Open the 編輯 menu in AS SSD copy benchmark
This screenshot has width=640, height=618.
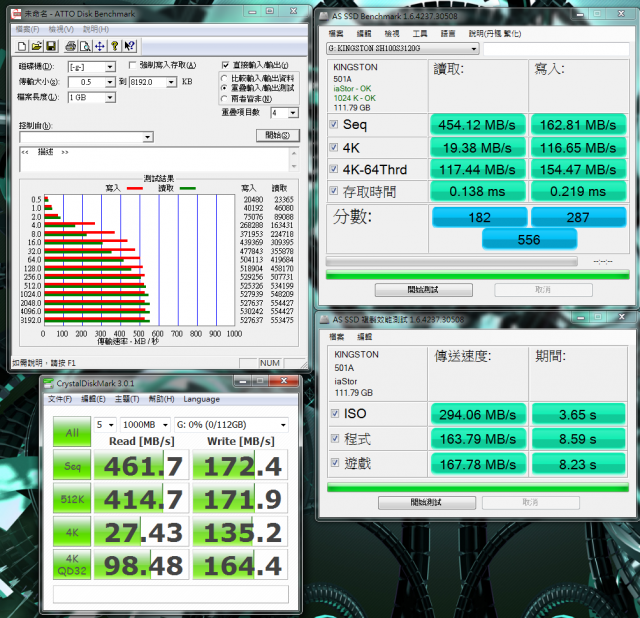(x=364, y=336)
